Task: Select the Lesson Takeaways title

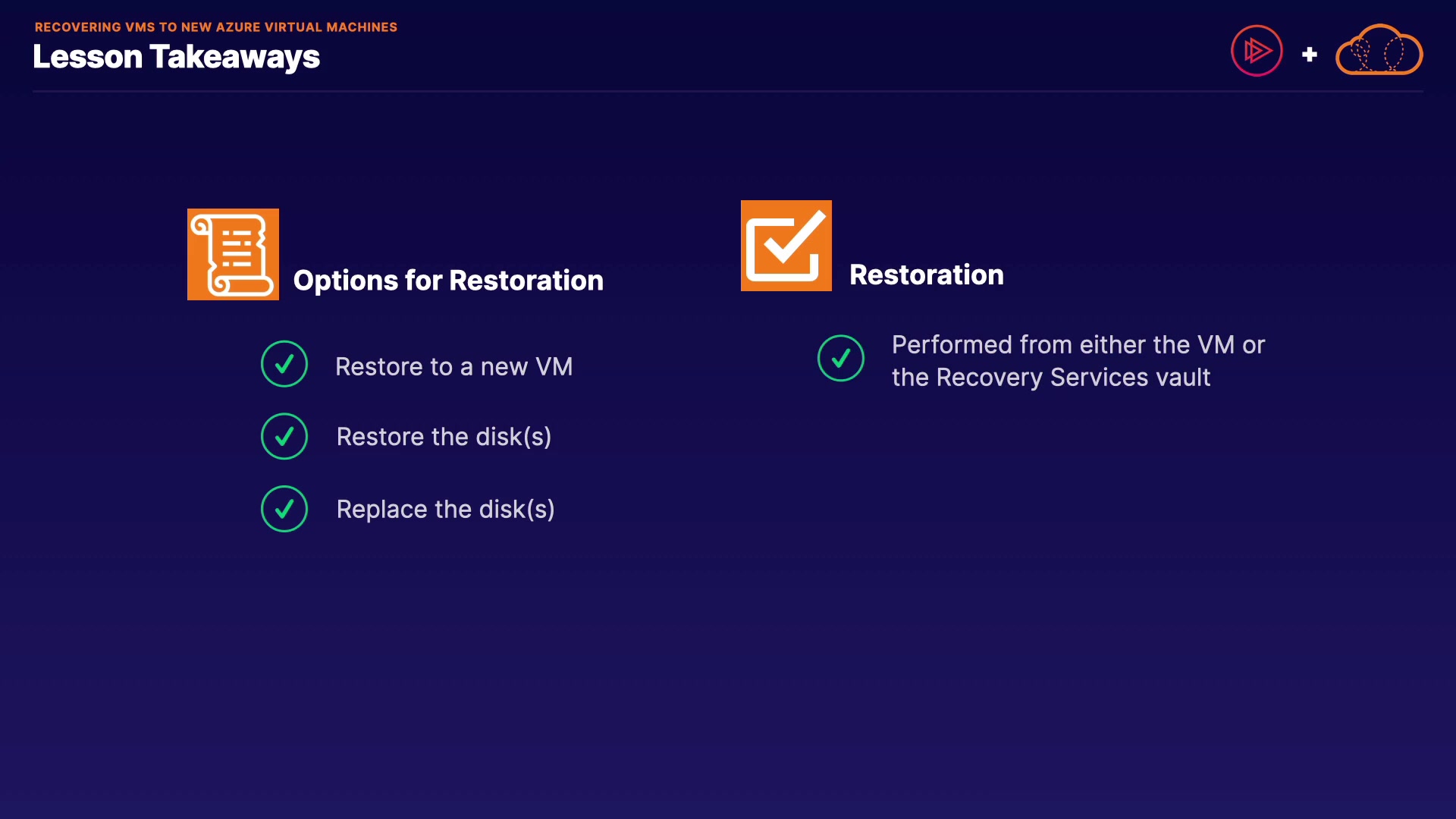Action: click(x=176, y=57)
